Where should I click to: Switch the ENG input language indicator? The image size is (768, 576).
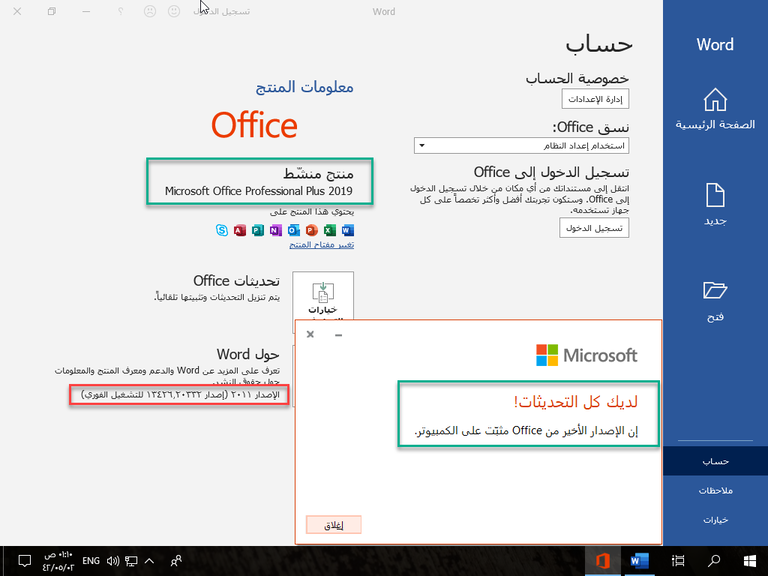[91, 561]
